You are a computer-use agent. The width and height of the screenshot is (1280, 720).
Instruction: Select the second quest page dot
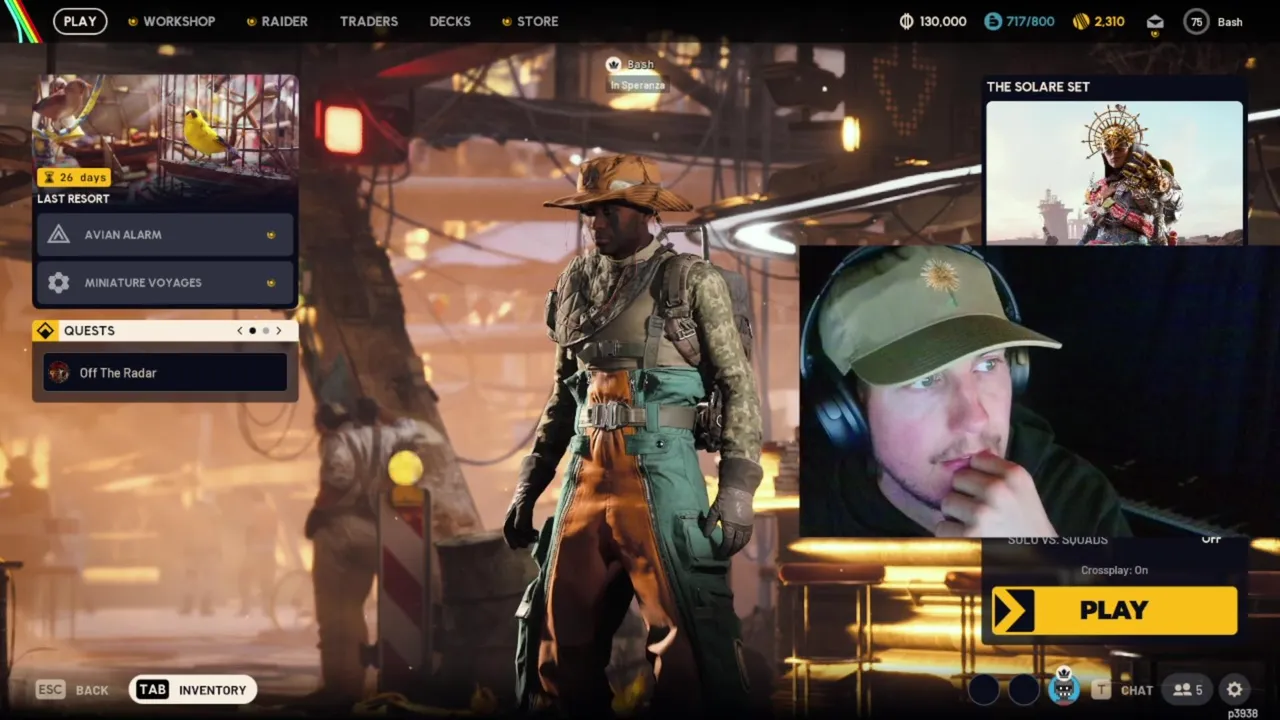coord(265,331)
